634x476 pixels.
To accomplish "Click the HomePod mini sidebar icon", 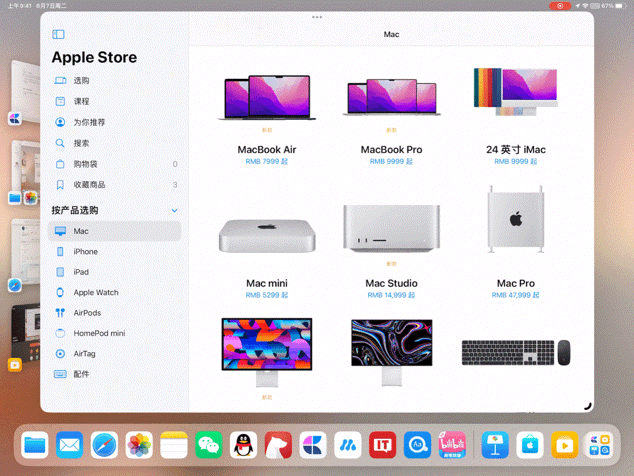I will pyautogui.click(x=60, y=333).
